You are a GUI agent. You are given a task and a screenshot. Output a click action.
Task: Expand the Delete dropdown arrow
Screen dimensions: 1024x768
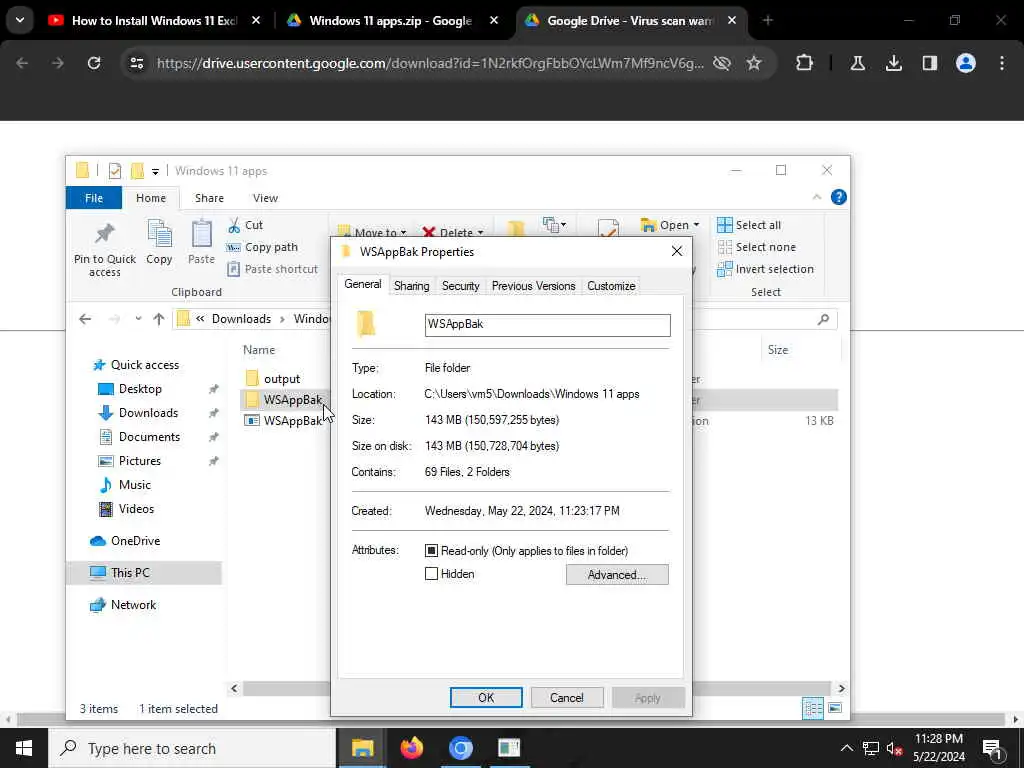481,233
